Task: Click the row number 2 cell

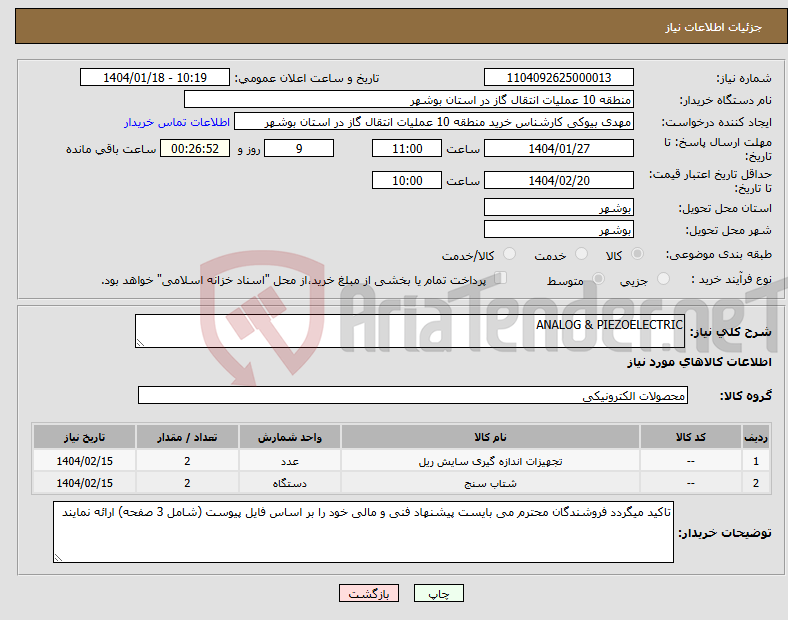Action: [x=756, y=483]
